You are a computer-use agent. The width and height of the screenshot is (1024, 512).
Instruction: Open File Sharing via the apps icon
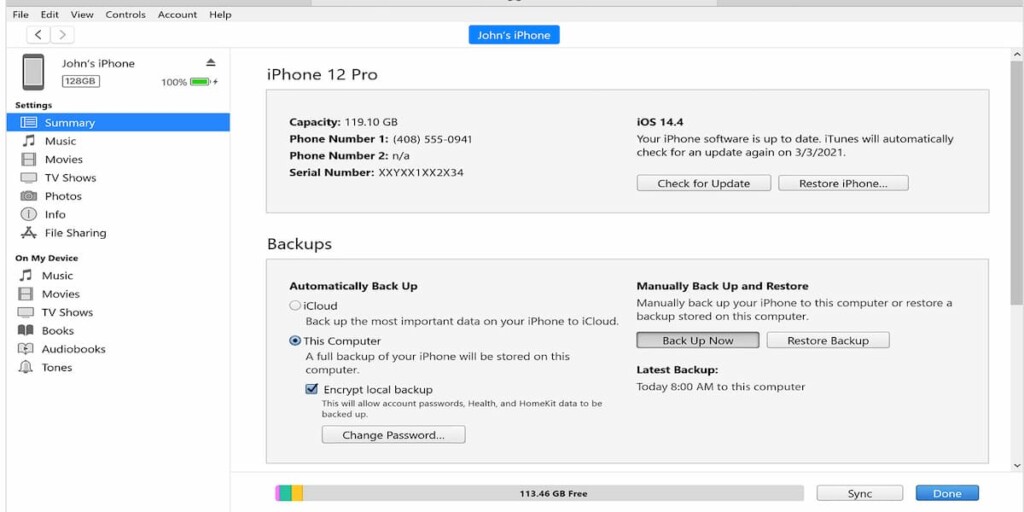[x=28, y=232]
